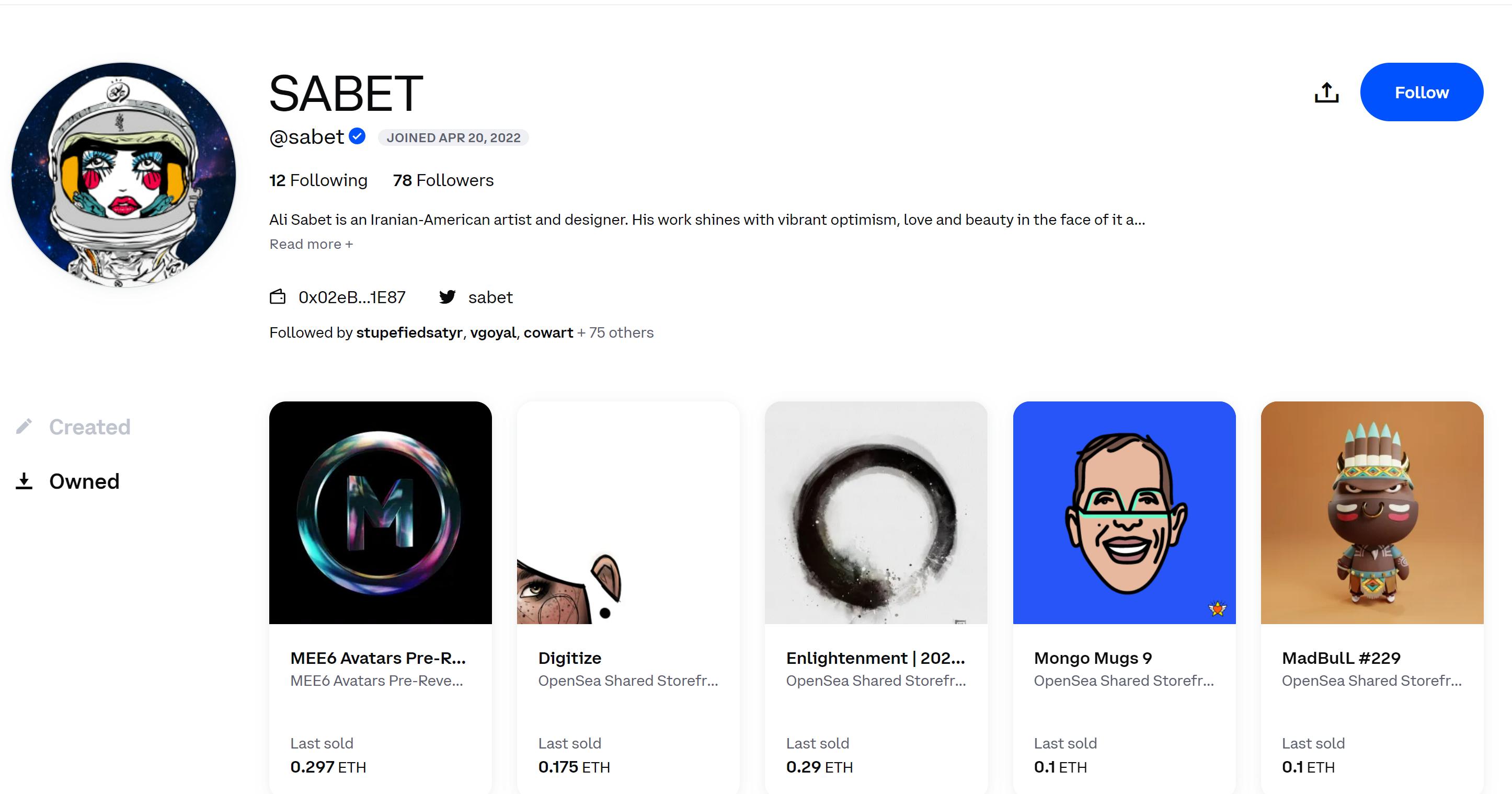
Task: Click the blue verified badge
Action: point(357,136)
